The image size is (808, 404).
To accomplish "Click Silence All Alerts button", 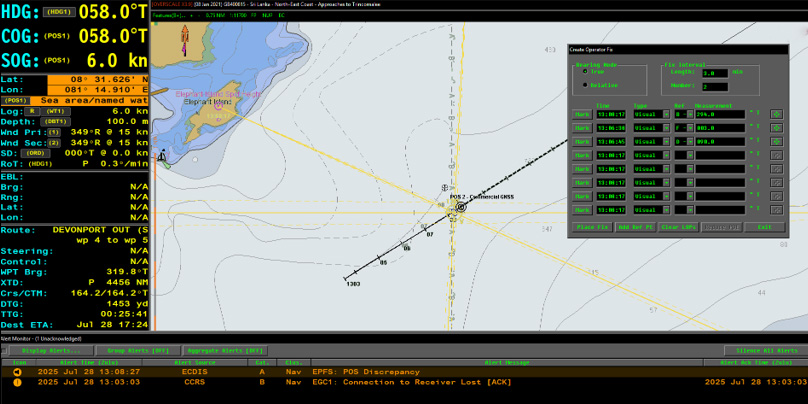I will pyautogui.click(x=765, y=351).
